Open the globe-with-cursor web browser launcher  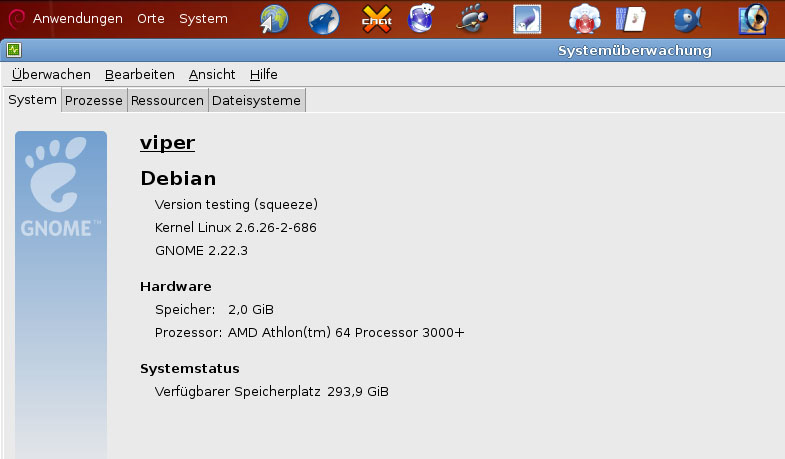click(274, 19)
